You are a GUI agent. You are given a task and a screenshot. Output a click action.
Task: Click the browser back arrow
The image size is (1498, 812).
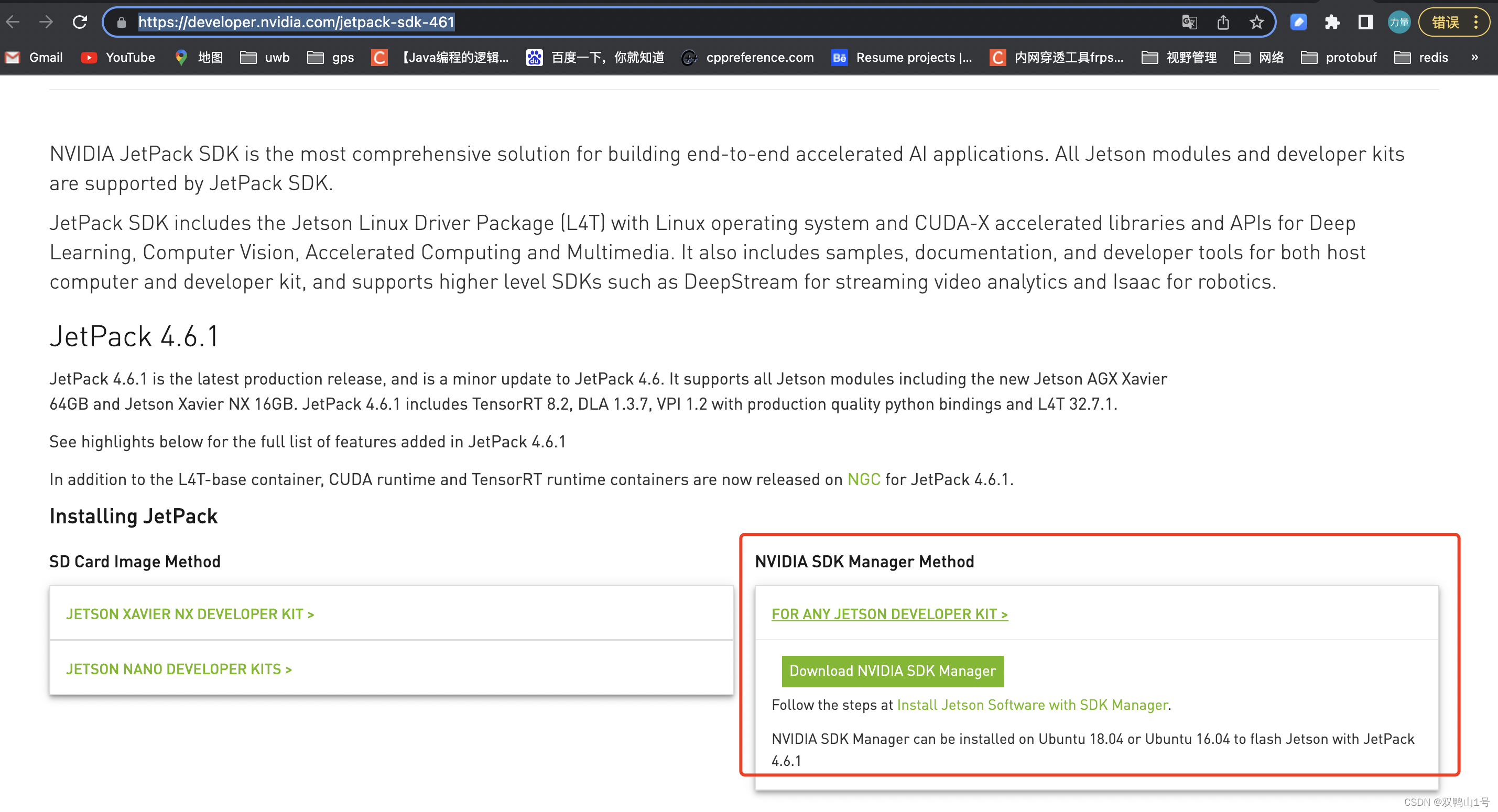(x=13, y=22)
